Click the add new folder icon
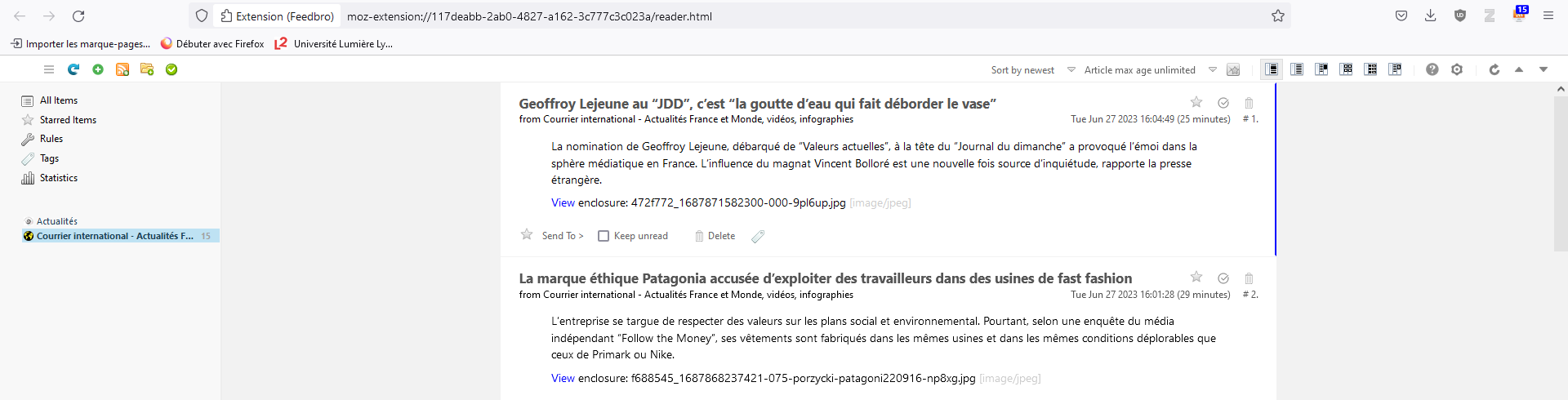The width and height of the screenshot is (1568, 400). 147,69
